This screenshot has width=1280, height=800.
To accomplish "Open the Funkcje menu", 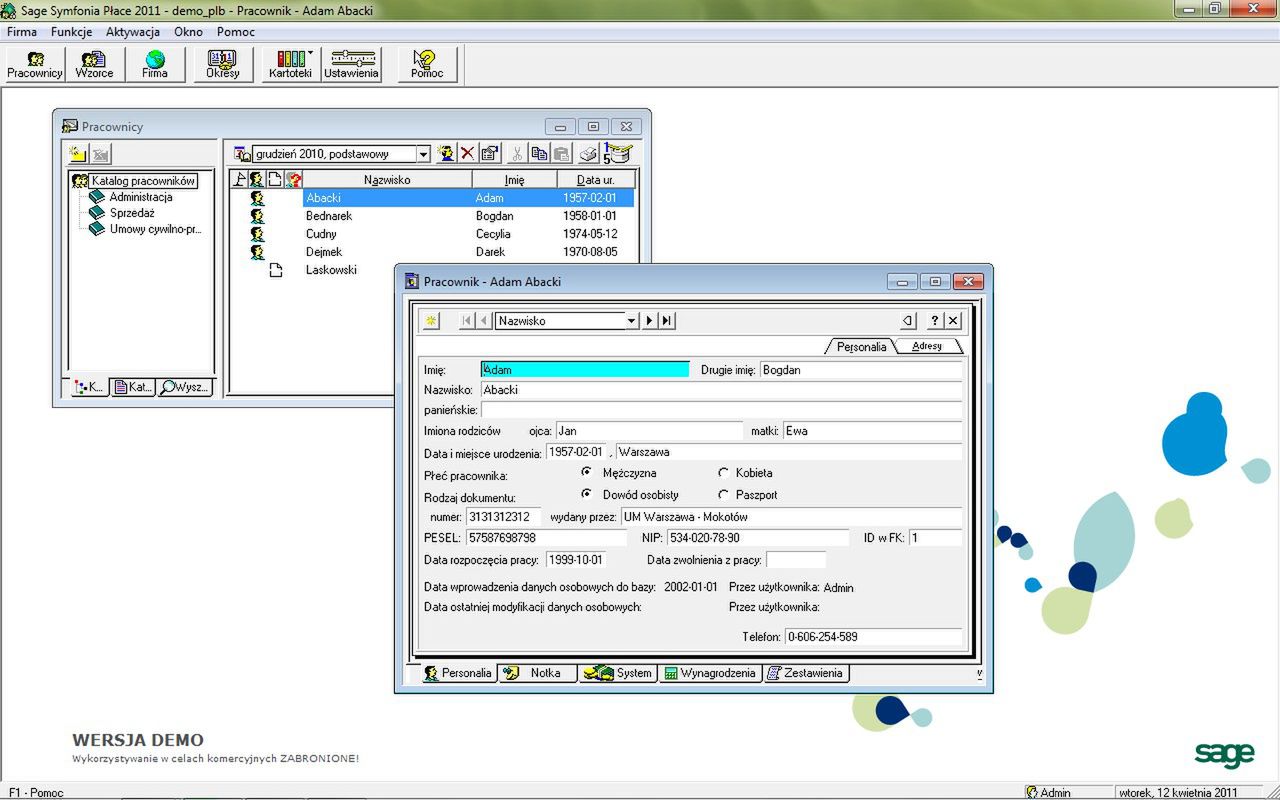I will (72, 32).
